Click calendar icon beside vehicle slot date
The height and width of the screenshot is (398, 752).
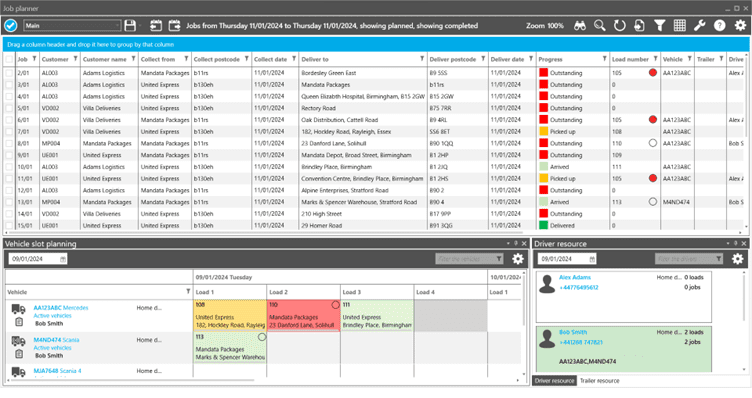63,259
